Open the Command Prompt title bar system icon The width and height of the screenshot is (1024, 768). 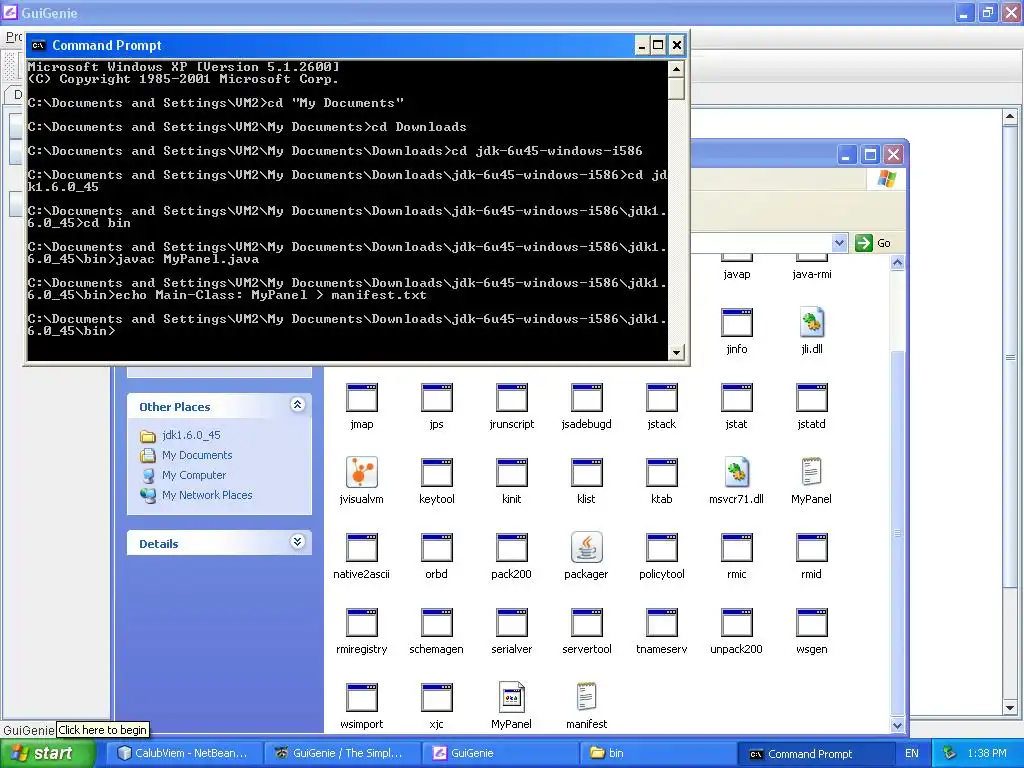click(38, 45)
